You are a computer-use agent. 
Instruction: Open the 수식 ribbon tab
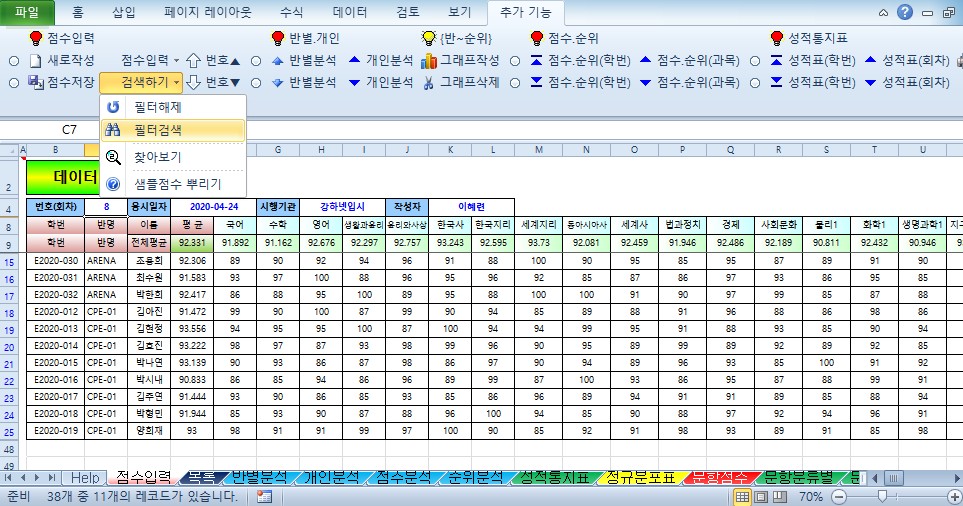[291, 12]
